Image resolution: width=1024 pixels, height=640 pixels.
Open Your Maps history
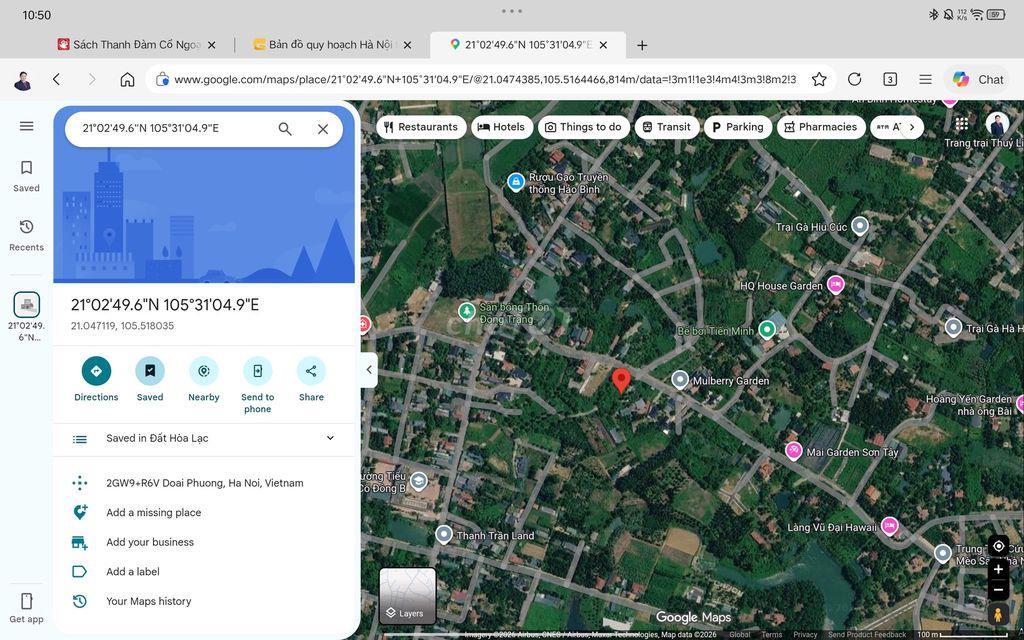[x=204, y=601]
